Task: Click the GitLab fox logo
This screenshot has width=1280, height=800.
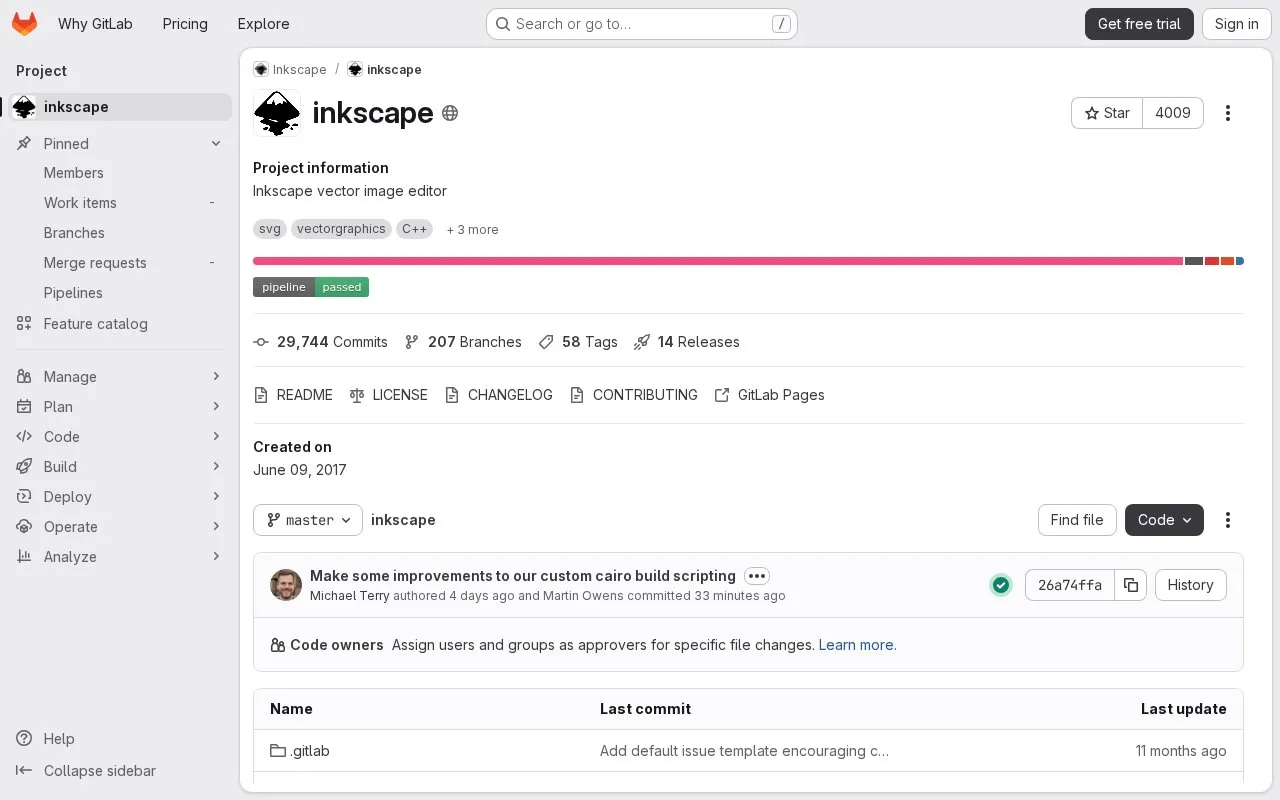Action: coord(24,24)
